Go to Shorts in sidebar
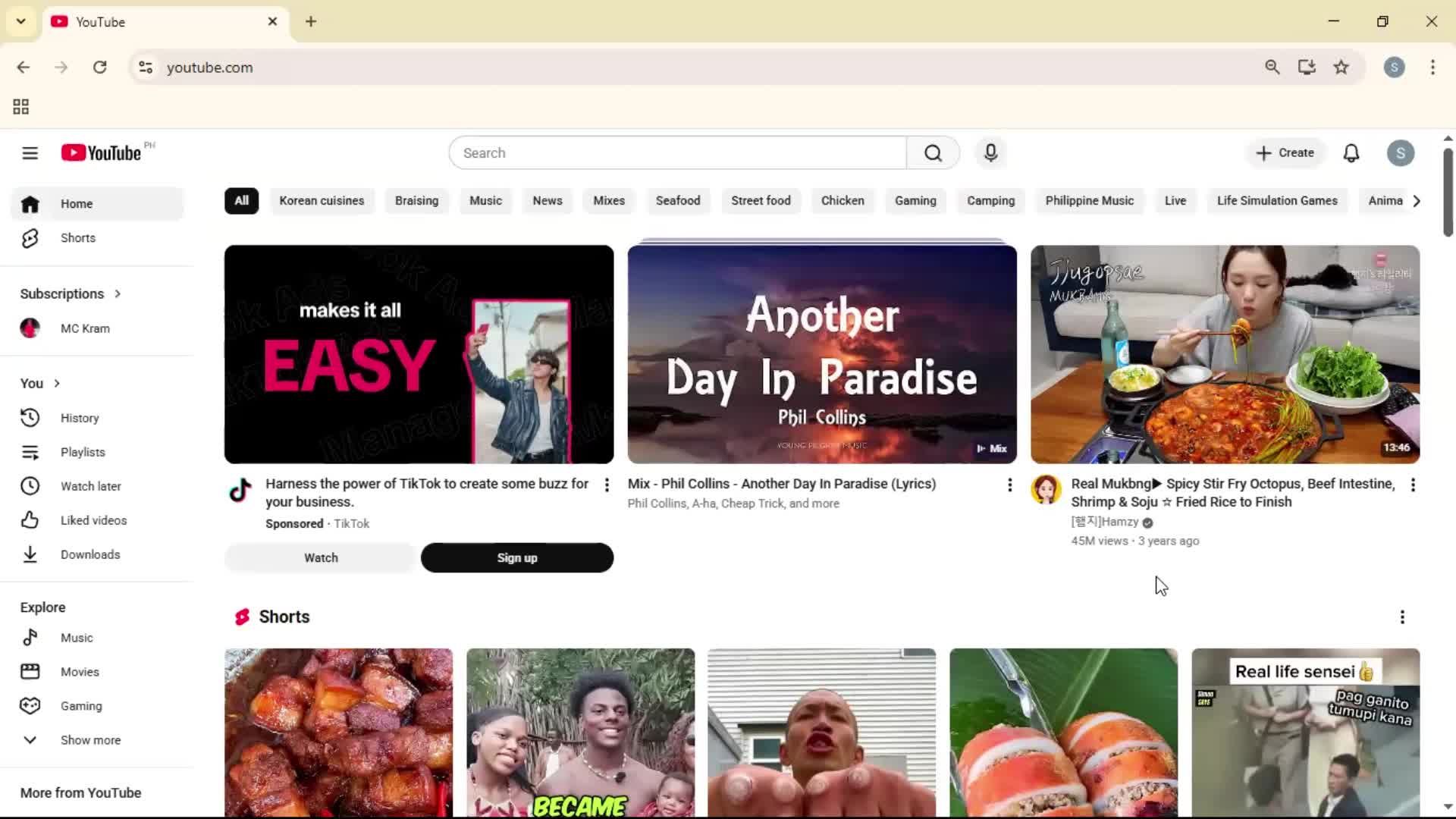 click(x=78, y=238)
